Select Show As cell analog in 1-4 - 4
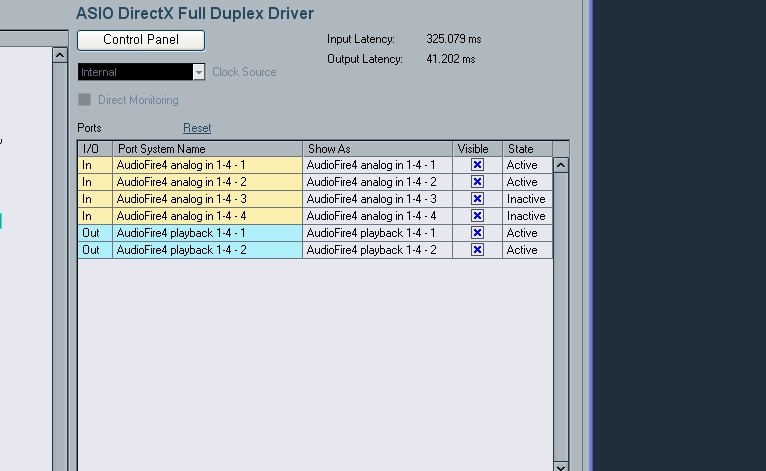The height and width of the screenshot is (471, 766). point(378,216)
